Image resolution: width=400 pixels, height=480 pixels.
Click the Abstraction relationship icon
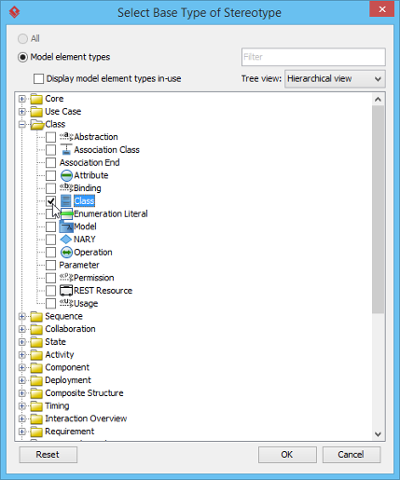click(66, 137)
